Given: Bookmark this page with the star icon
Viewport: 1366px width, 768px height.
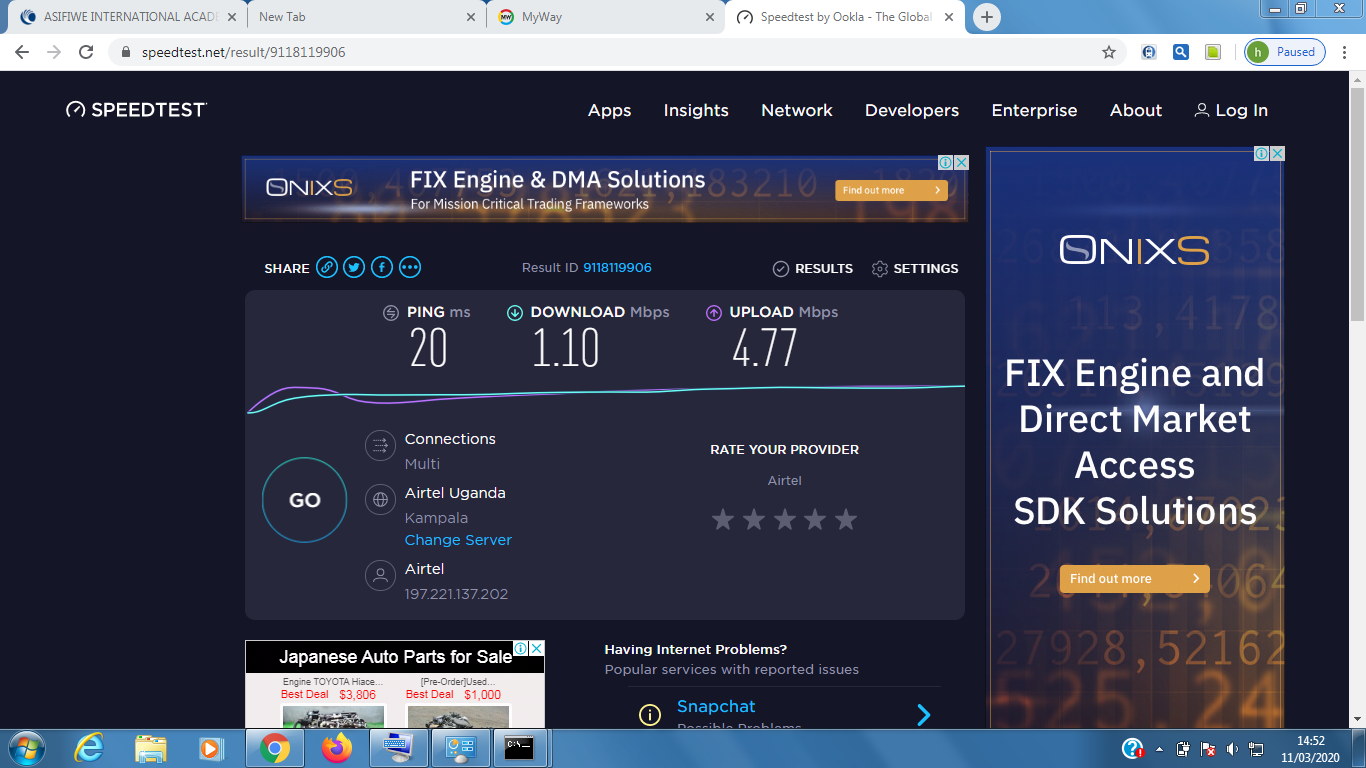Looking at the screenshot, I should click(x=1109, y=52).
